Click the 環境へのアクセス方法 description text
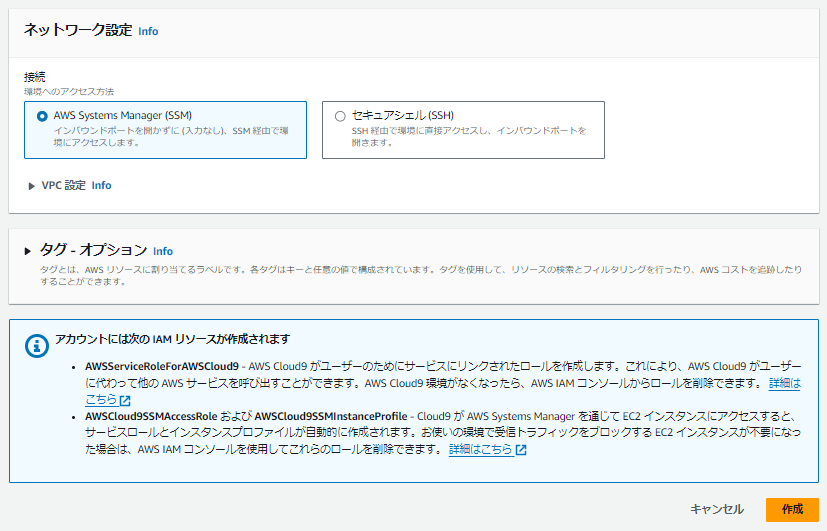 click(x=69, y=92)
